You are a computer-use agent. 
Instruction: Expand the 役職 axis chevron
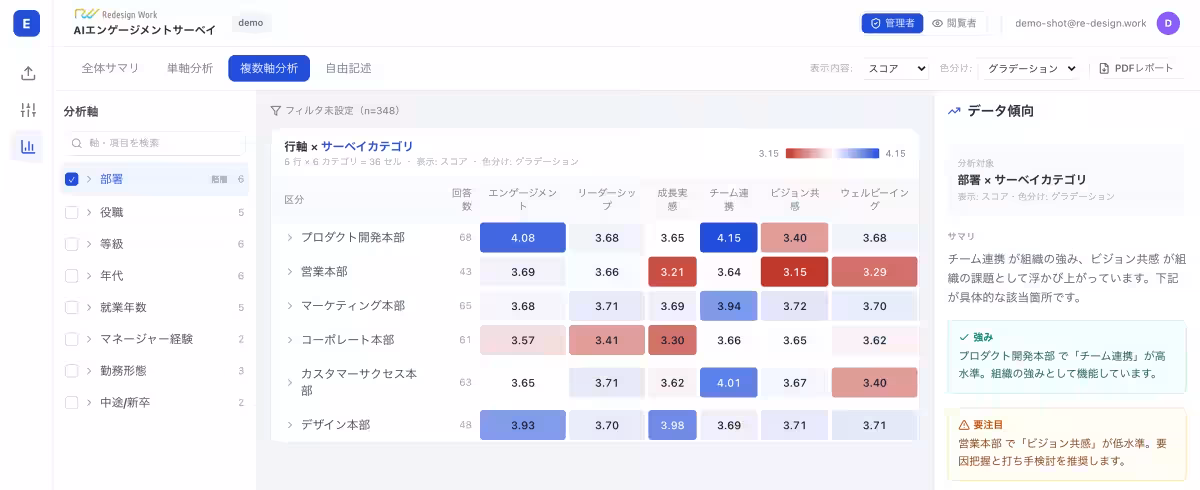point(89,212)
